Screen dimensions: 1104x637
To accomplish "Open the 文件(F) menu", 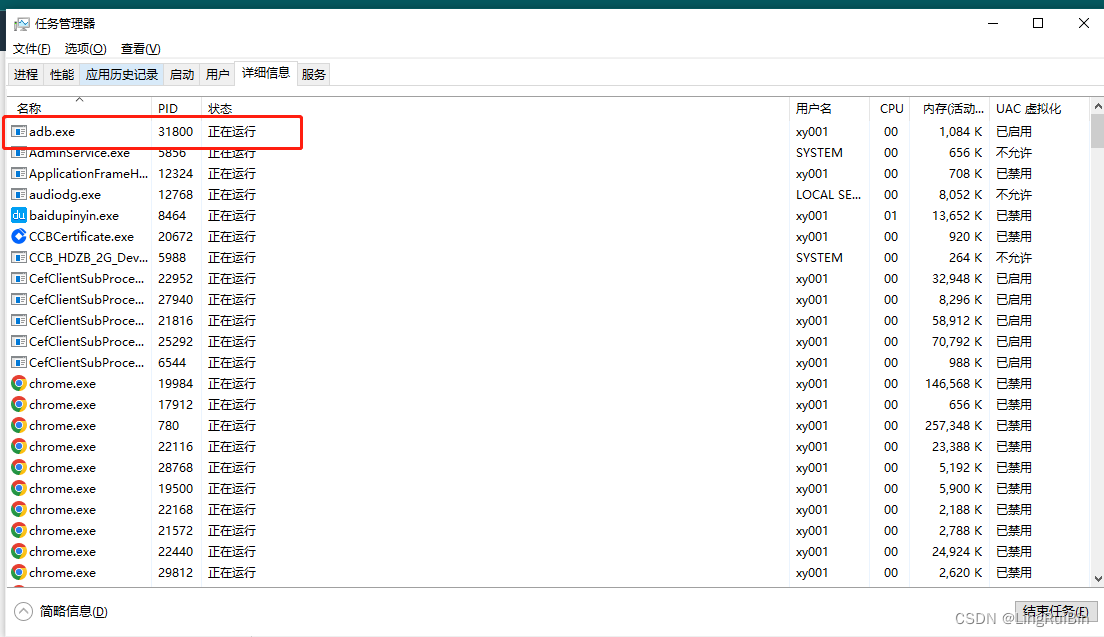I will [32, 49].
